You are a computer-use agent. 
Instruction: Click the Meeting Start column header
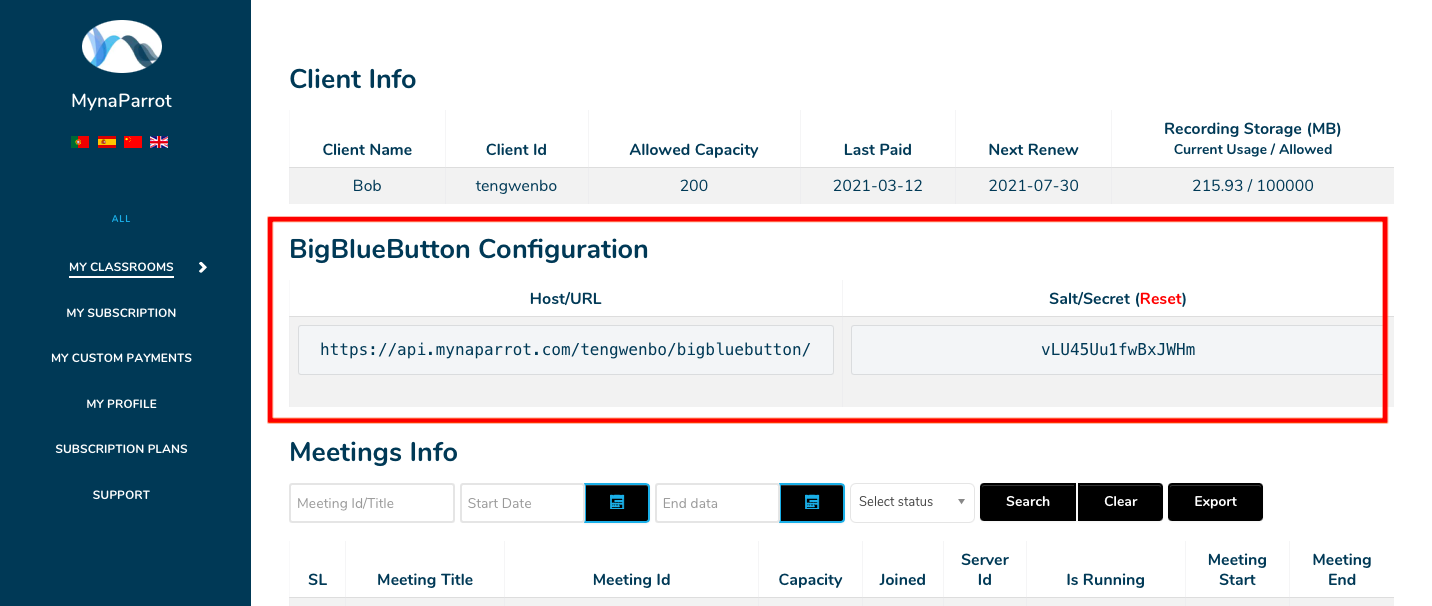1237,570
